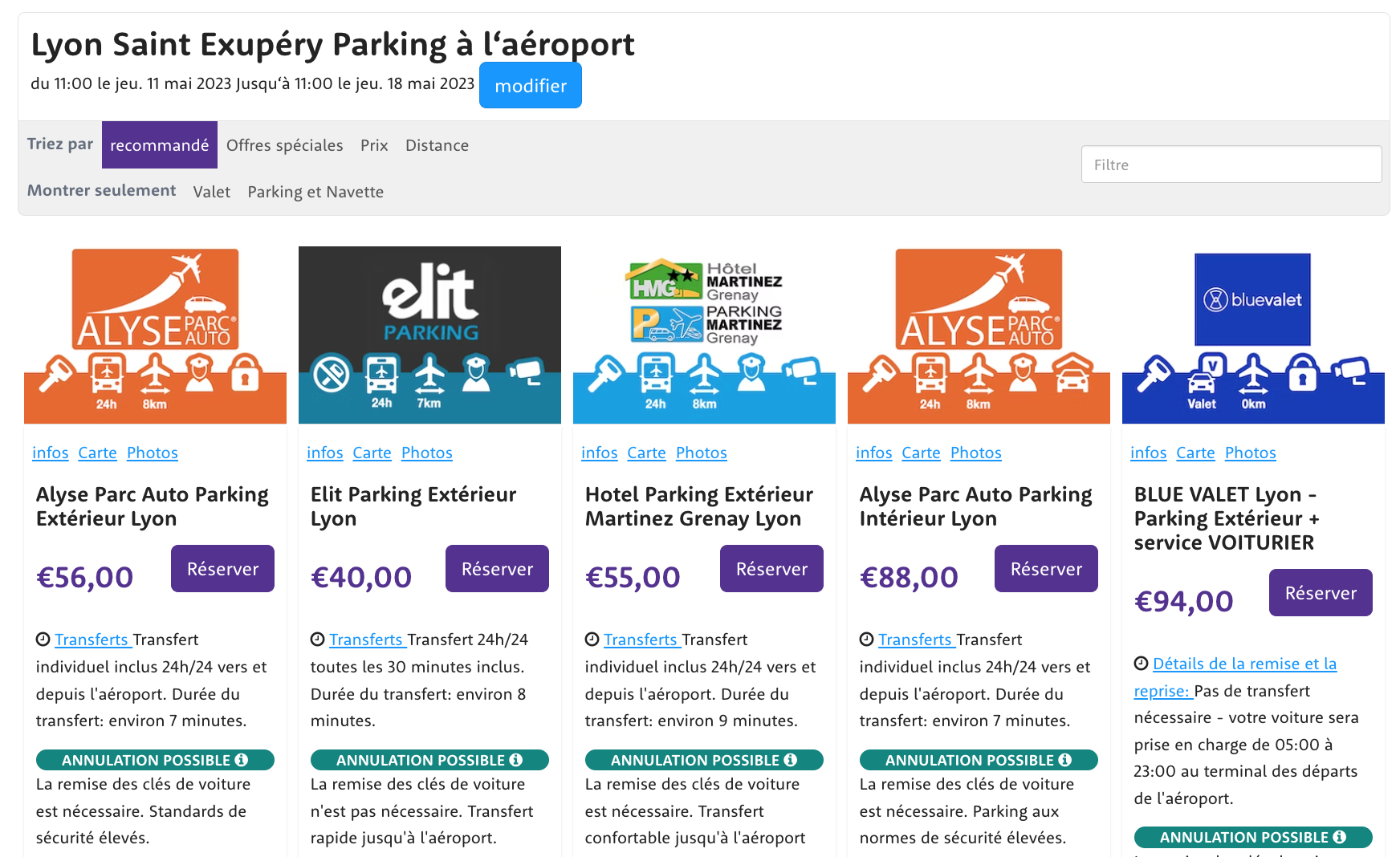The height and width of the screenshot is (857, 1400).
Task: Open Carte link for Hotel Martinez Grenay
Action: point(646,453)
